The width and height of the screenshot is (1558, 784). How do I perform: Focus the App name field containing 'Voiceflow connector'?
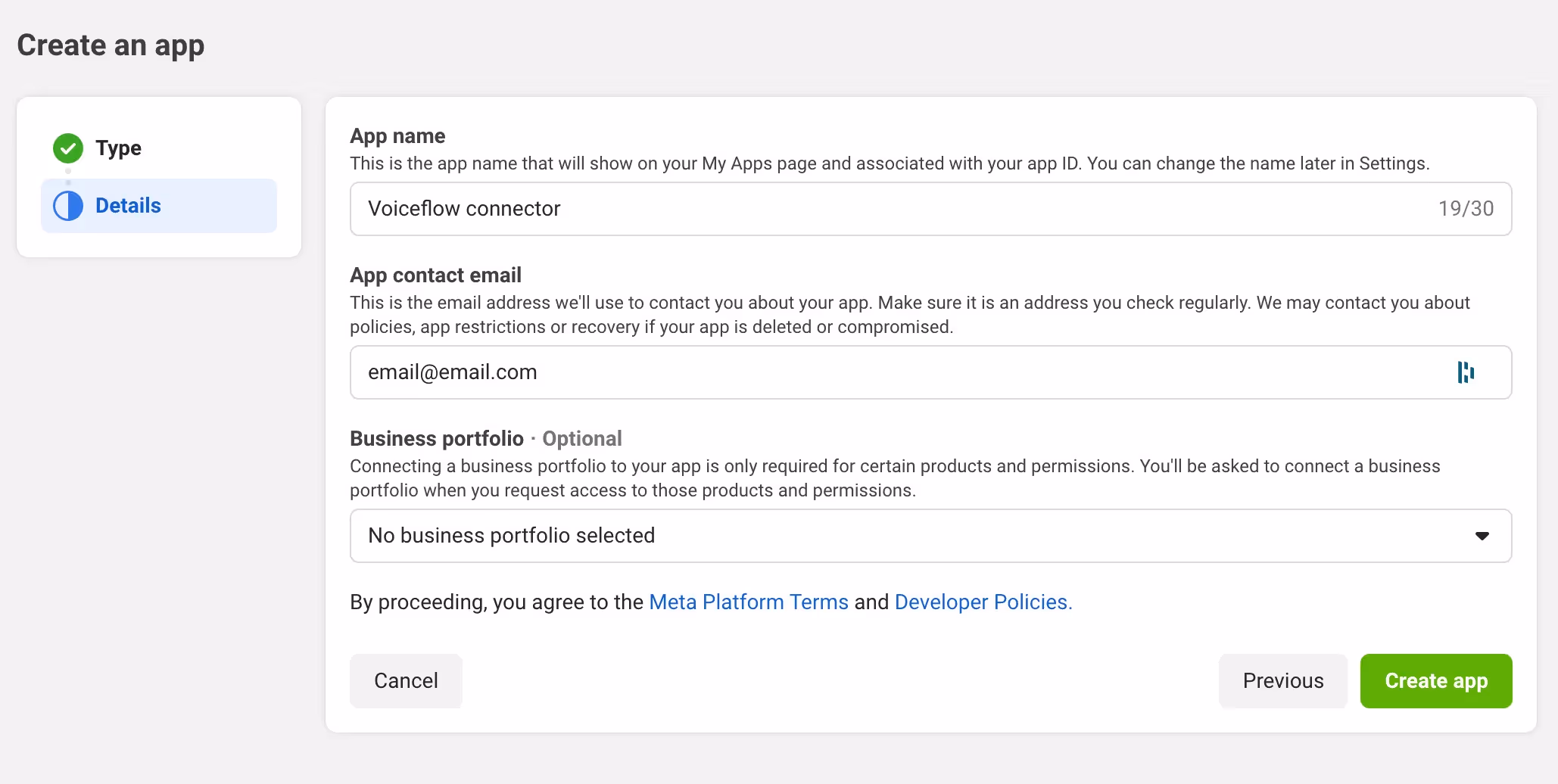point(871,209)
